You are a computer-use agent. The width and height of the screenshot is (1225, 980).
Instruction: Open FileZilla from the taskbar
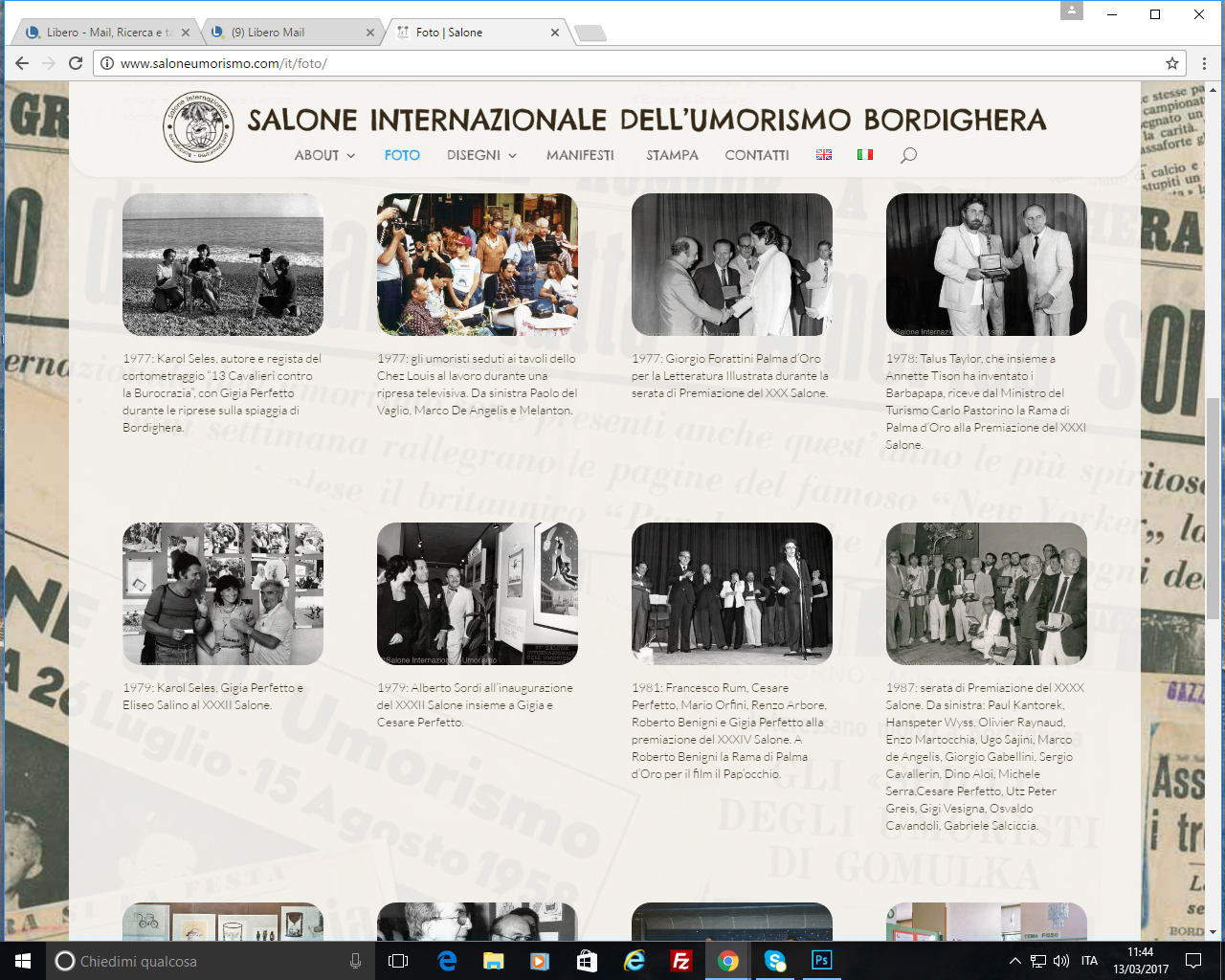[x=680, y=961]
